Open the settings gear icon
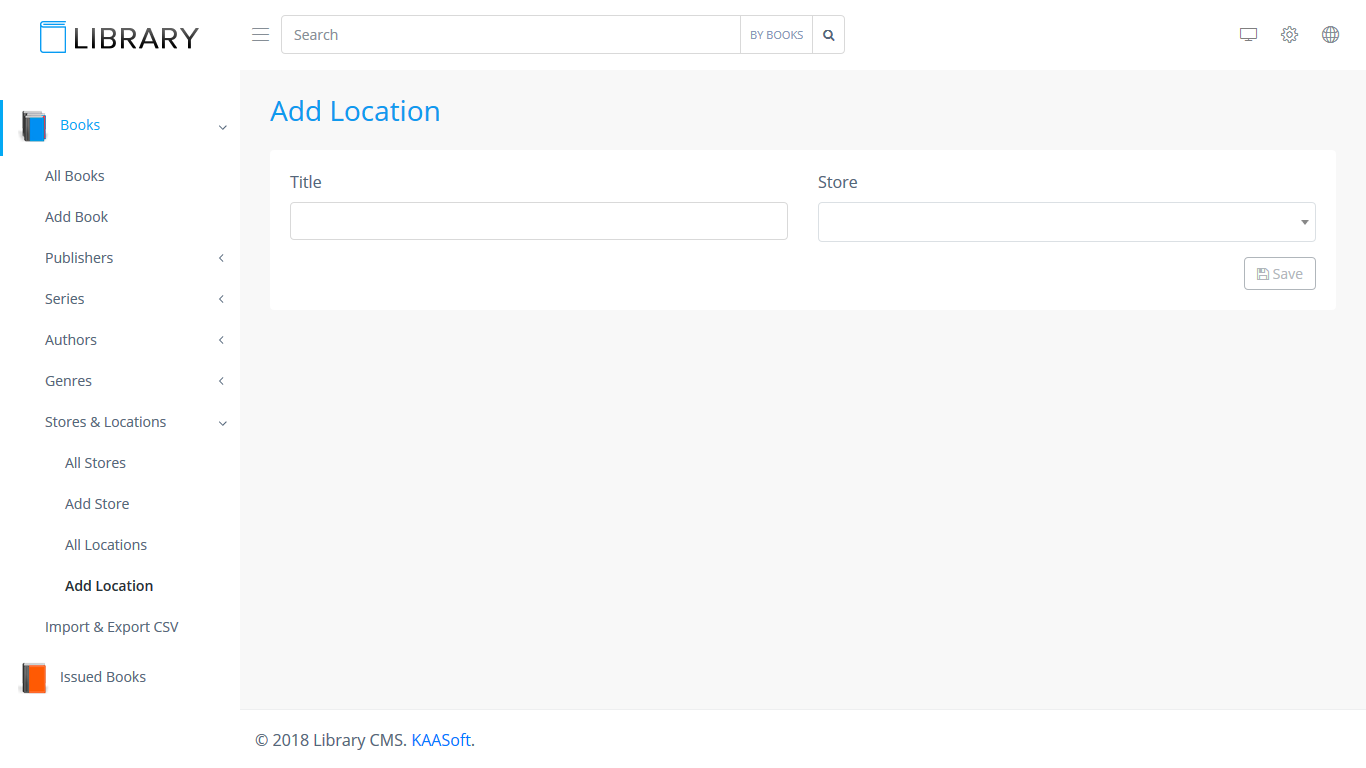 point(1289,35)
